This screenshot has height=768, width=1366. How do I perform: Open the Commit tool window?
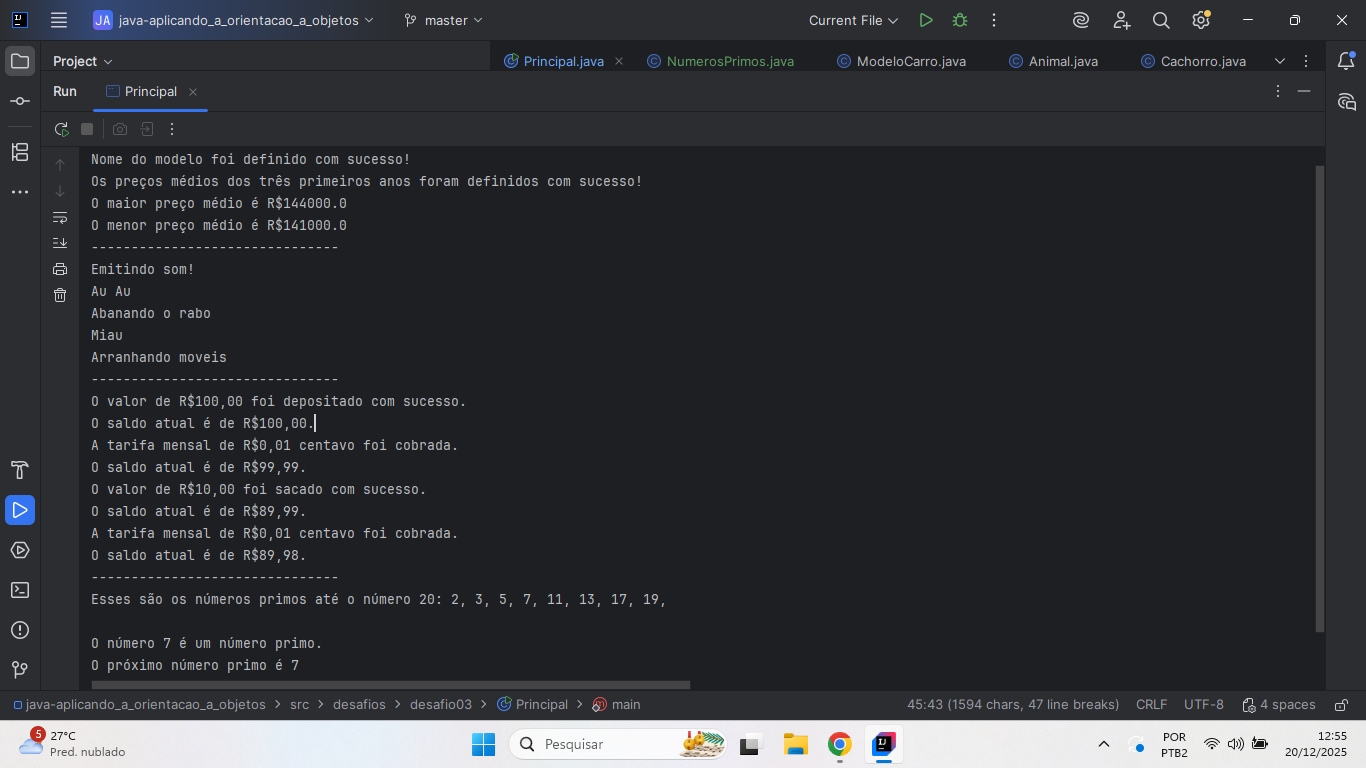20,101
